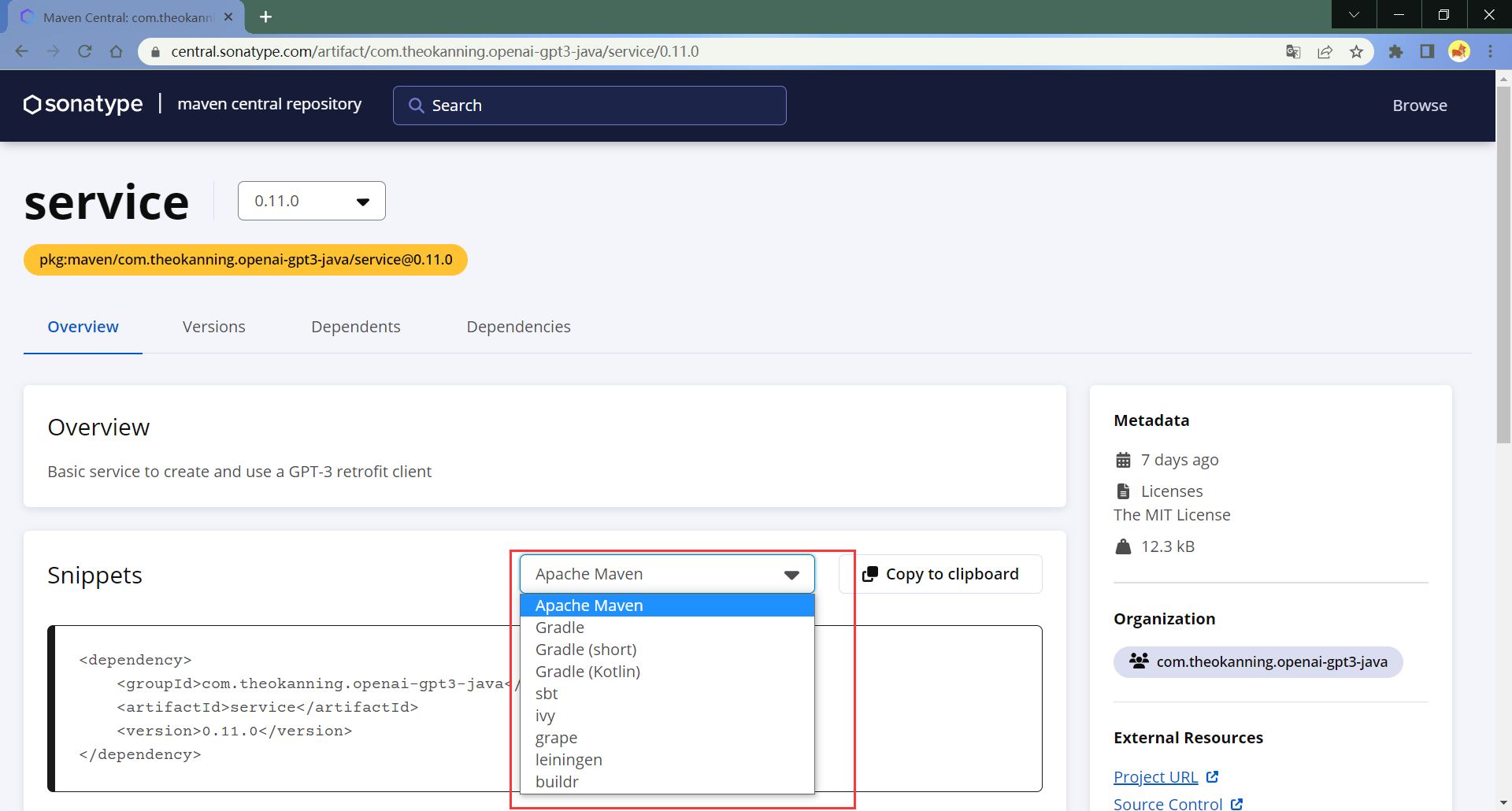Click the calendar icon beside 7 days ago
1512x811 pixels.
(1123, 460)
